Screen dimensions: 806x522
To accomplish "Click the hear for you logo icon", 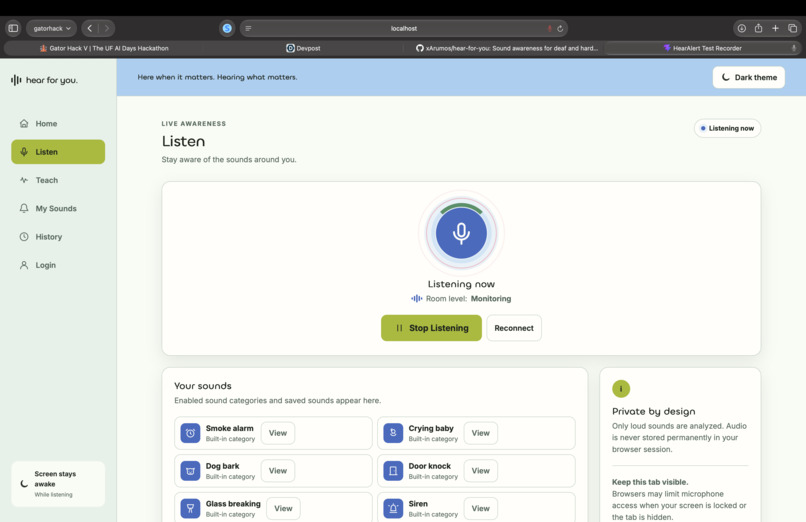I will tap(16, 80).
